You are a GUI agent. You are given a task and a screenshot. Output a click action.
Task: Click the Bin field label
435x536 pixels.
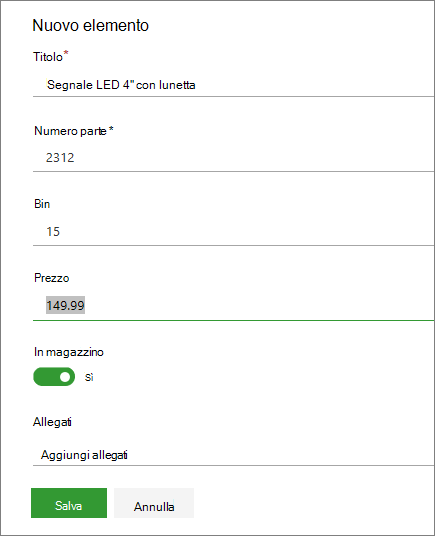[x=42, y=204]
